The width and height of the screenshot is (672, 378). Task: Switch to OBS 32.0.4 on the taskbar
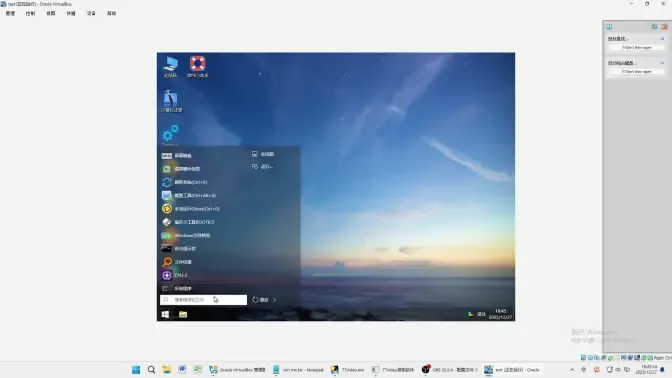450,369
